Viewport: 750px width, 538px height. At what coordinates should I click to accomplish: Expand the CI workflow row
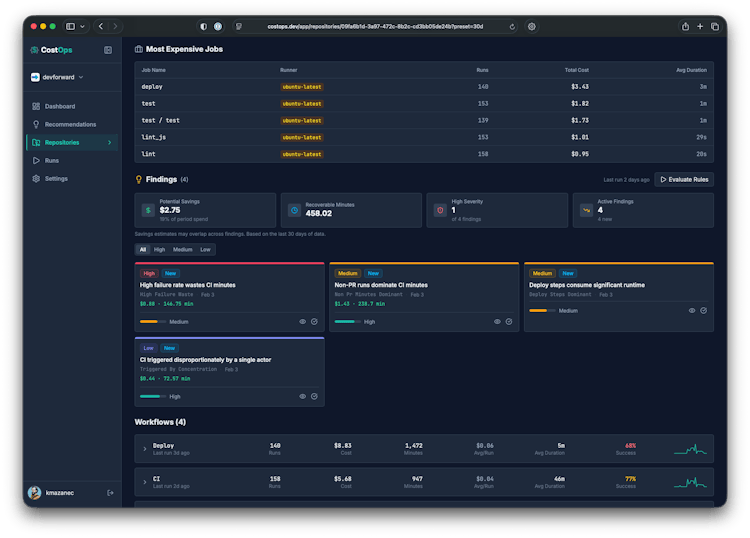(x=145, y=482)
